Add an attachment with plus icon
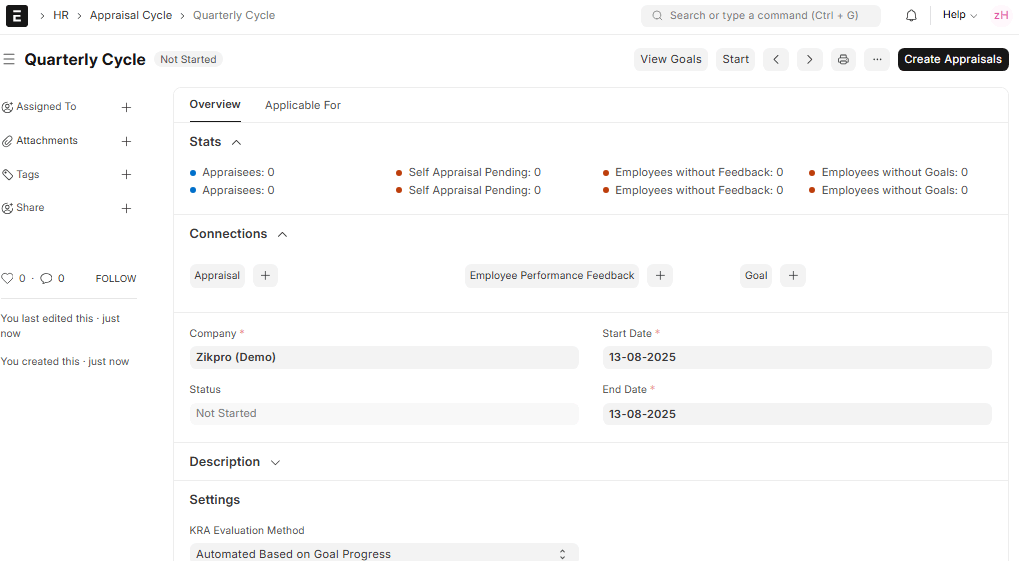The width and height of the screenshot is (1019, 561). pos(127,141)
